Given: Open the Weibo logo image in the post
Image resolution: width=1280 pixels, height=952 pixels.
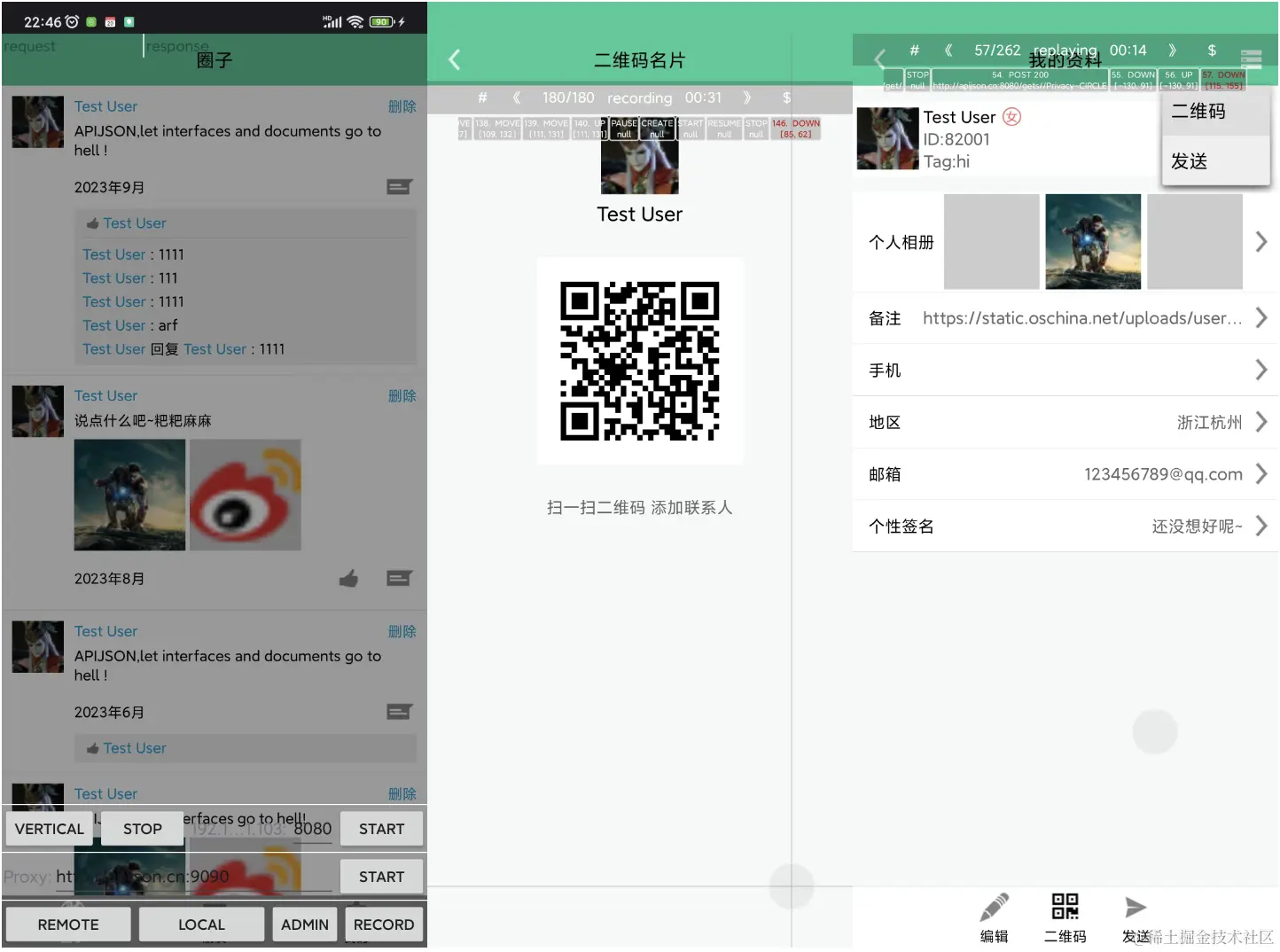Looking at the screenshot, I should (246, 496).
